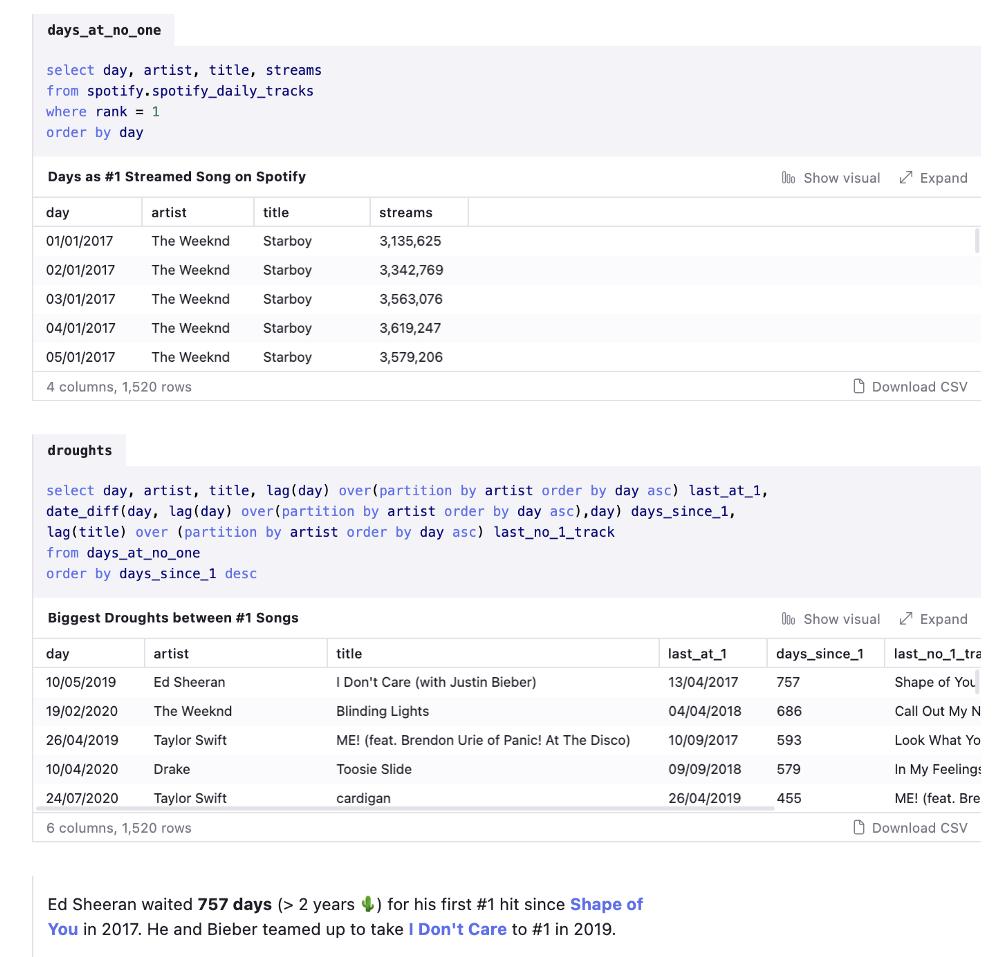Click the bar chart icon in Days as #1 table
Image resolution: width=1000 pixels, height=957 pixels.
click(x=788, y=178)
